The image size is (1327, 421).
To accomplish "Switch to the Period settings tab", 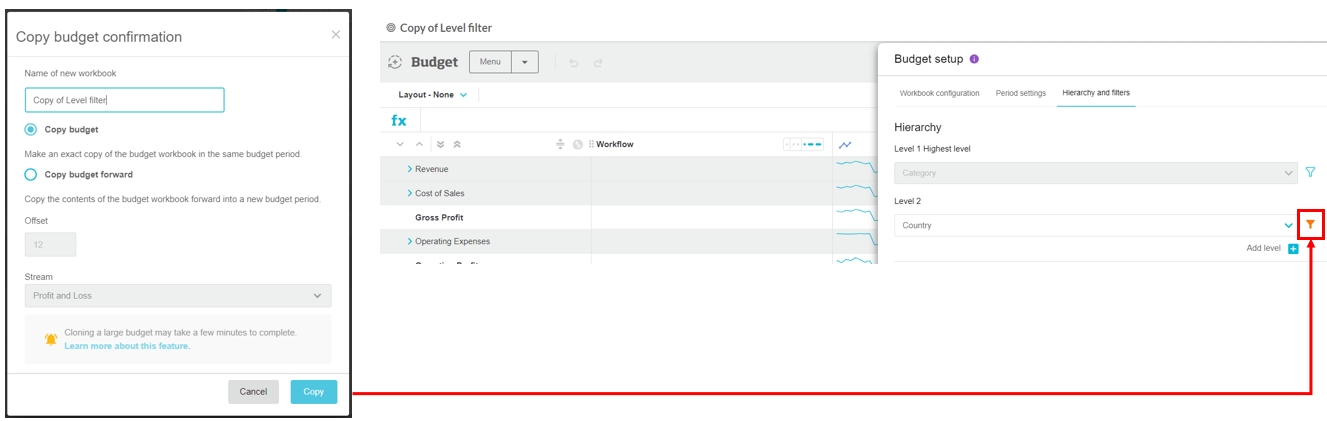I will tap(1020, 93).
